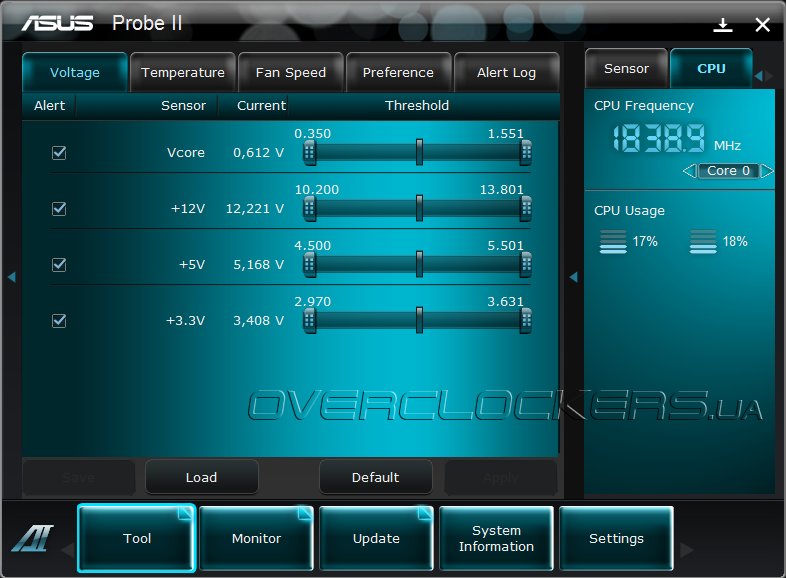Open the Alert Log tab

tap(506, 72)
